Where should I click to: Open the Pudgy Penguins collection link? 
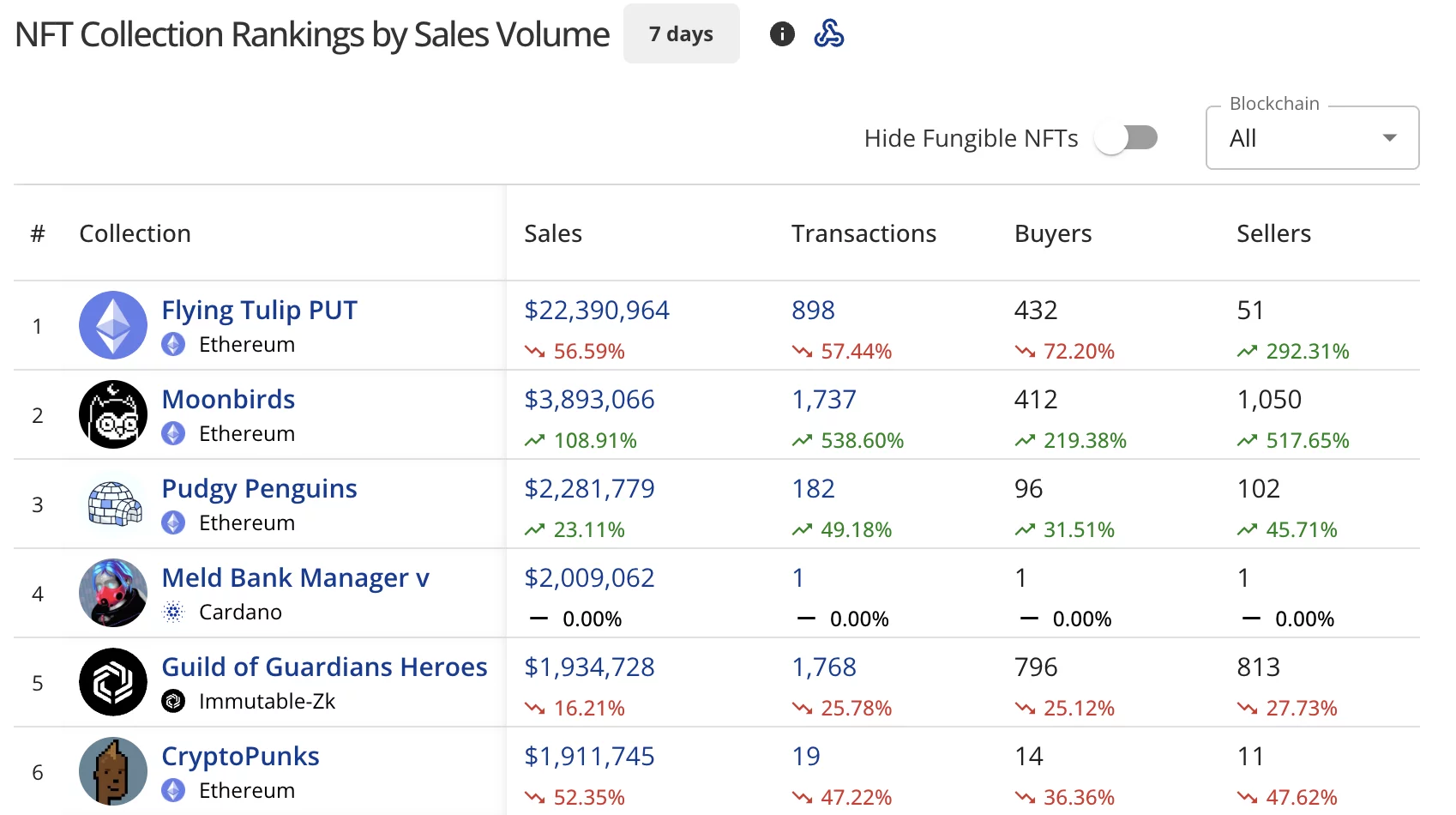259,487
